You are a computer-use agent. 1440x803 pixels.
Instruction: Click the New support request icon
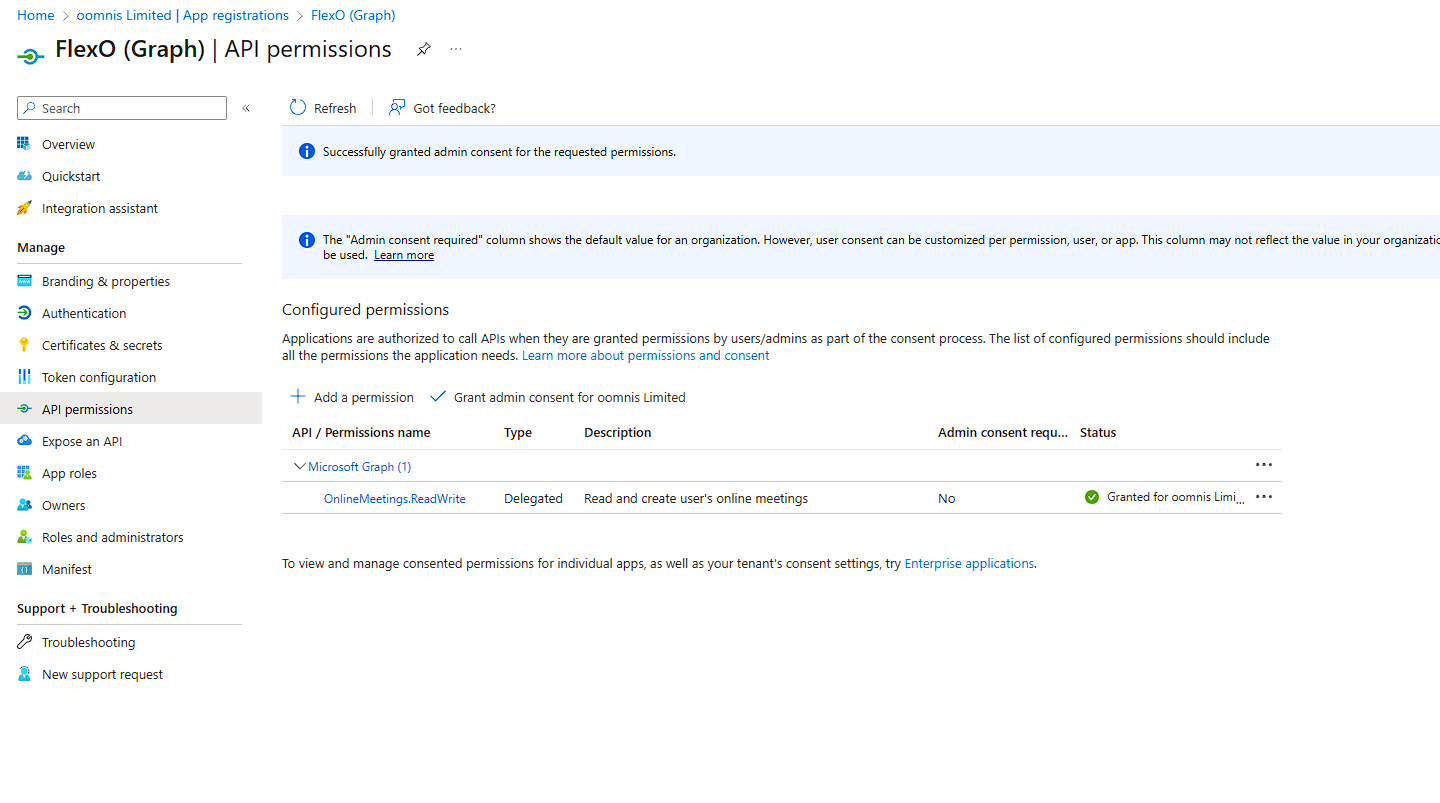25,674
